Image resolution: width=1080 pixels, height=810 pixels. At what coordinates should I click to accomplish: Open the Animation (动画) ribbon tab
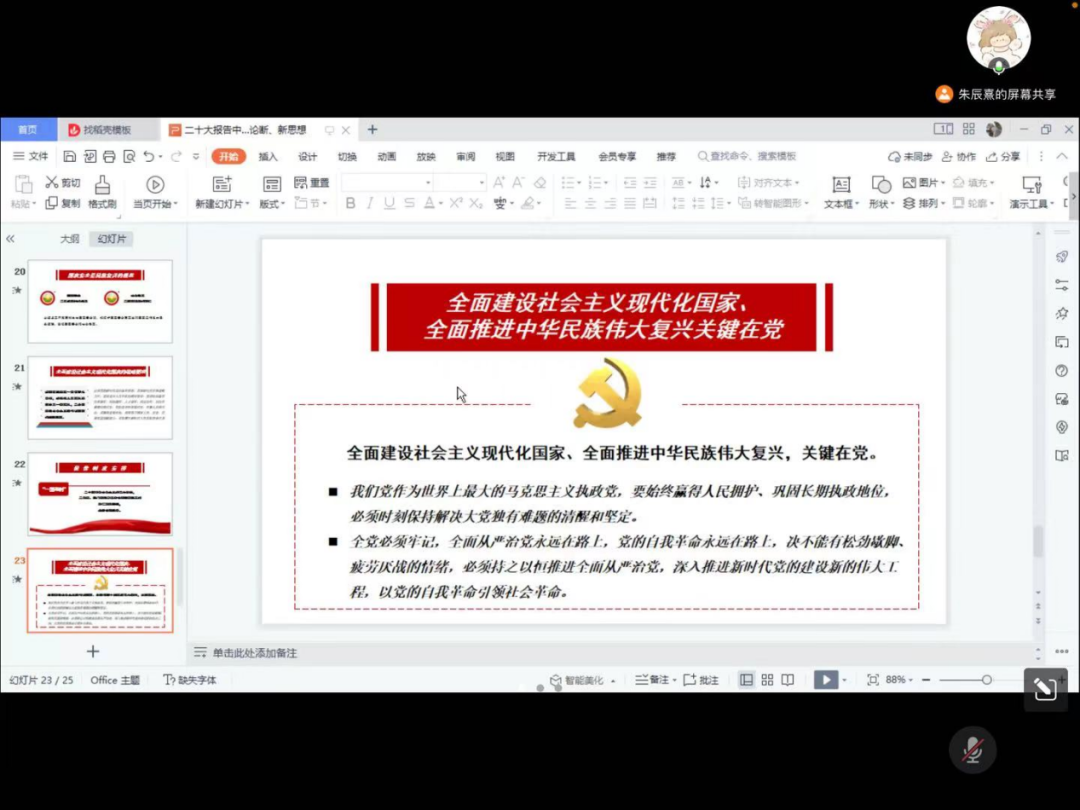point(386,156)
